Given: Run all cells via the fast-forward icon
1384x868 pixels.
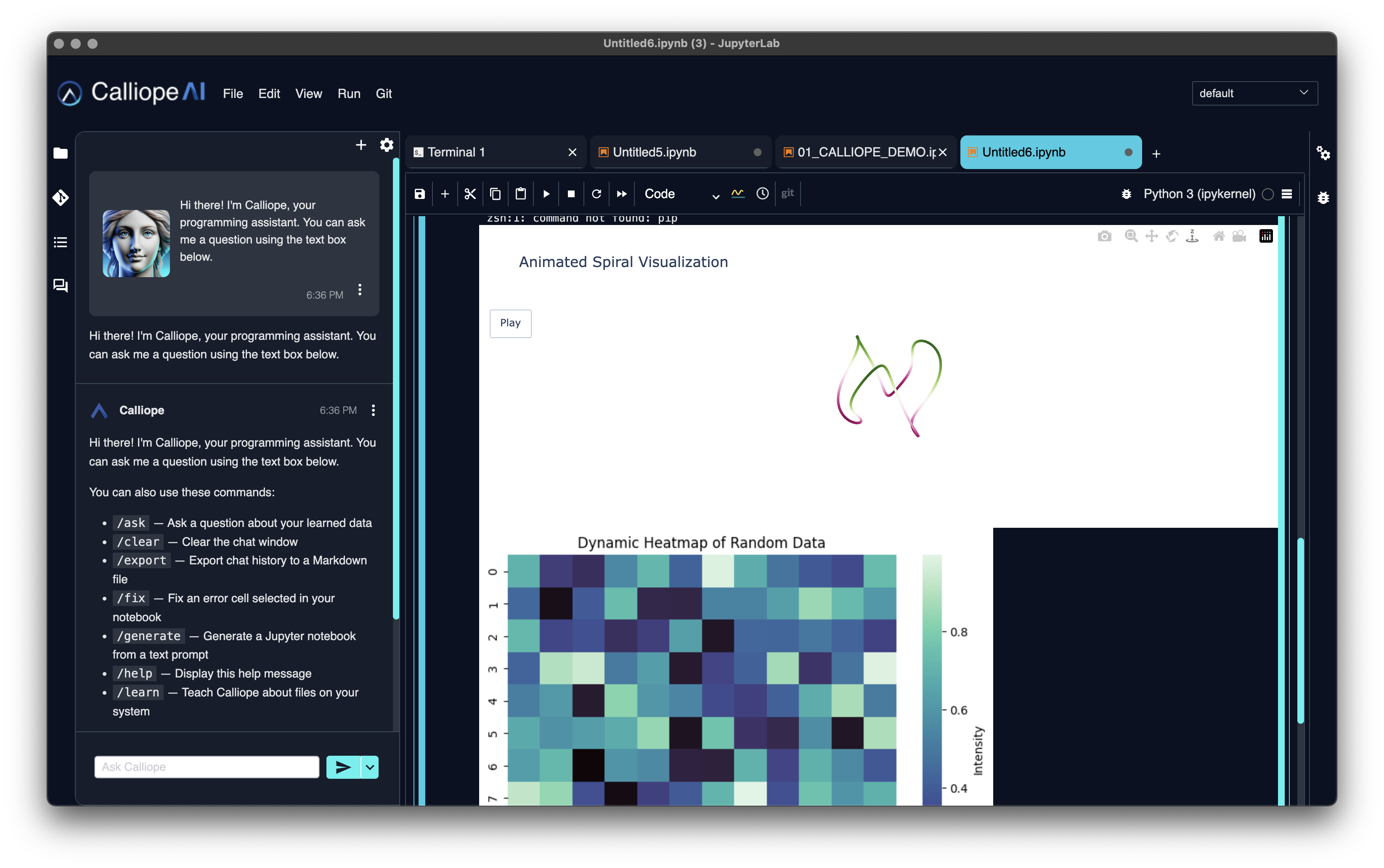Looking at the screenshot, I should pyautogui.click(x=621, y=194).
